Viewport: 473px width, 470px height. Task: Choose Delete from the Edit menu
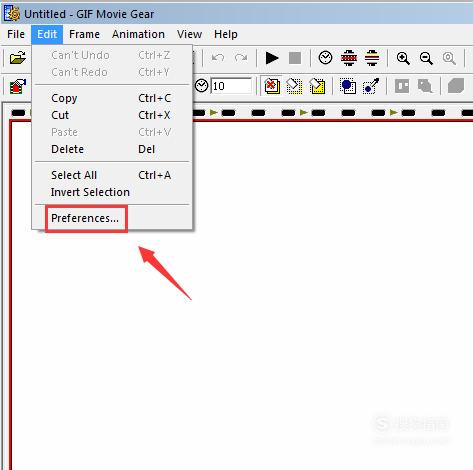[x=112, y=149]
